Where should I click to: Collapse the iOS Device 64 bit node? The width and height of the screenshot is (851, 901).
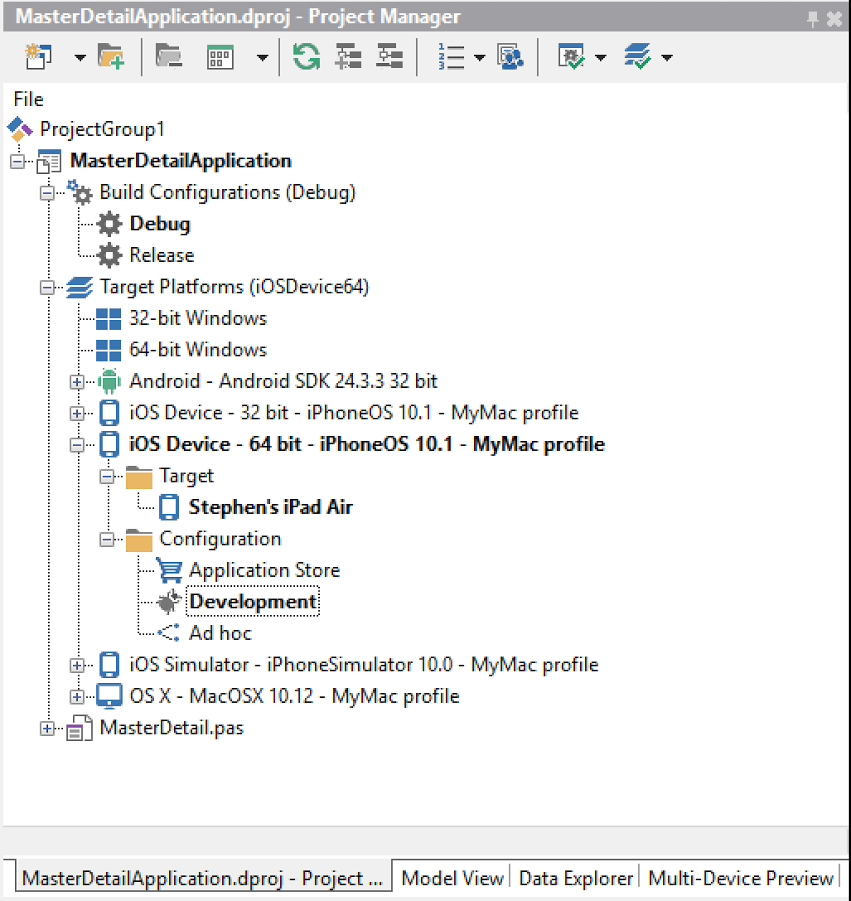point(77,445)
